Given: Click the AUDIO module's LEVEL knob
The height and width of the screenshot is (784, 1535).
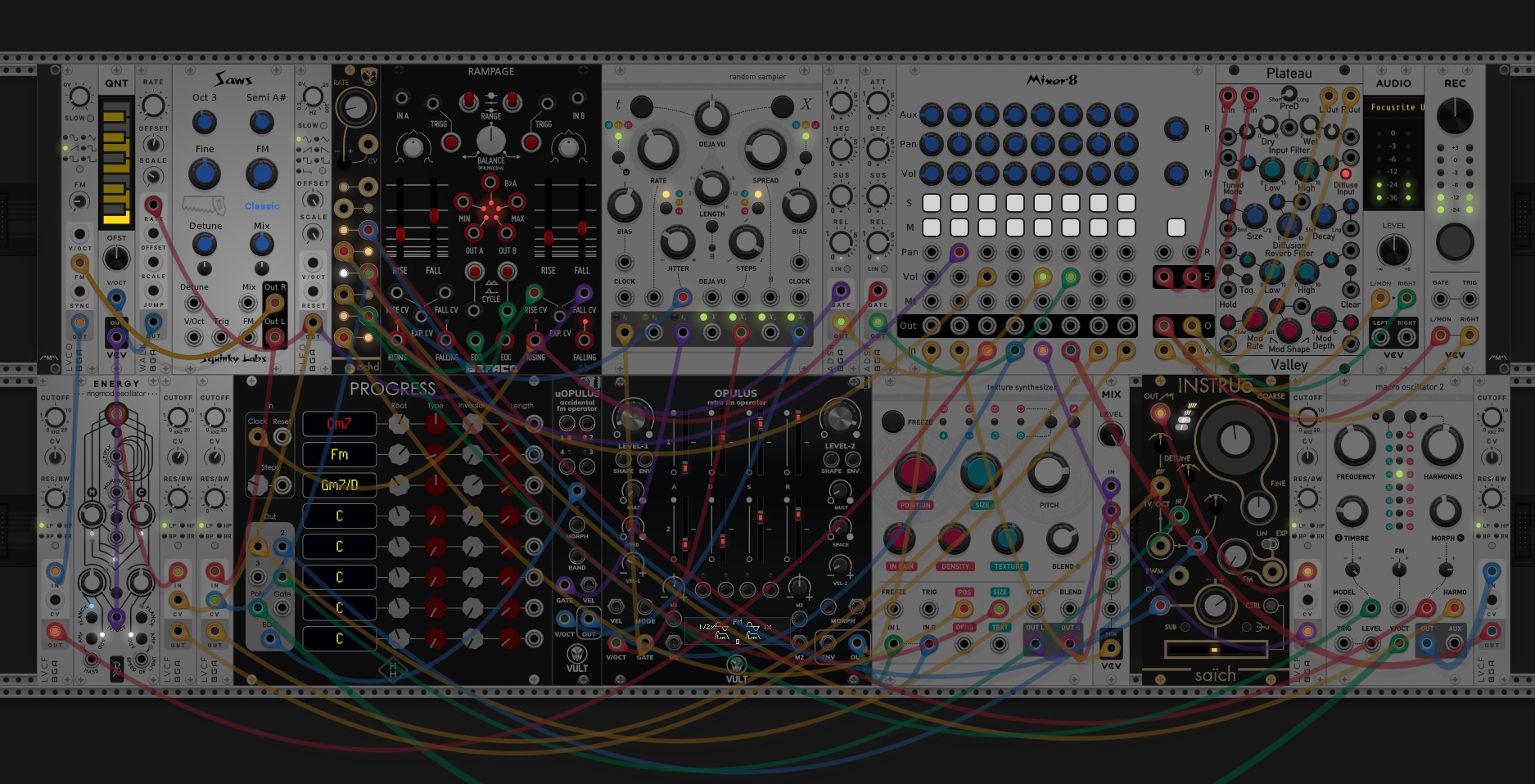Looking at the screenshot, I should pyautogui.click(x=1393, y=250).
